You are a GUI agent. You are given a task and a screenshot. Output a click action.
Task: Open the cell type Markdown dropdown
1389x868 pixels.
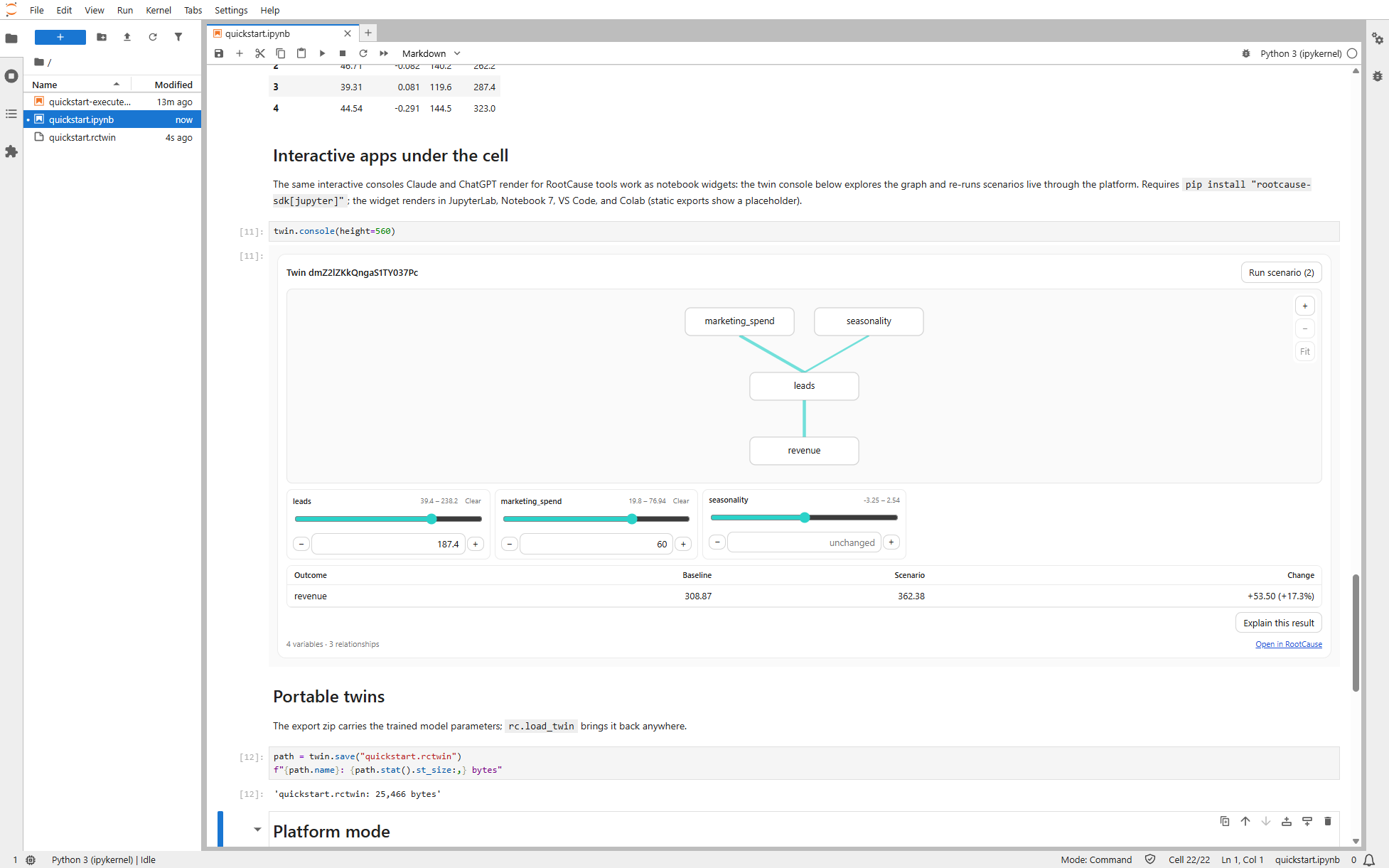click(x=431, y=53)
